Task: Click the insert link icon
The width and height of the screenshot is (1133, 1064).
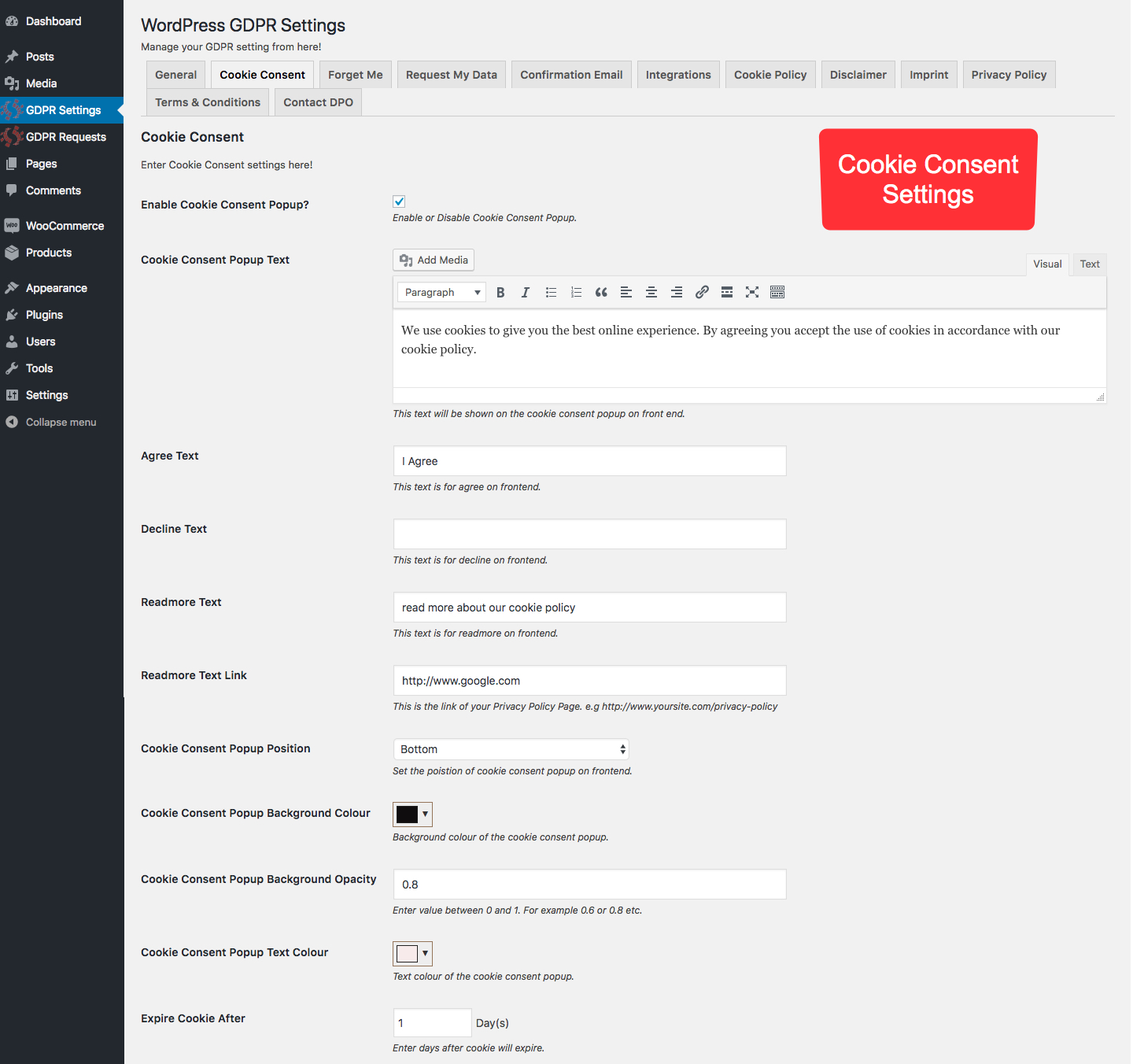Action: [x=702, y=292]
